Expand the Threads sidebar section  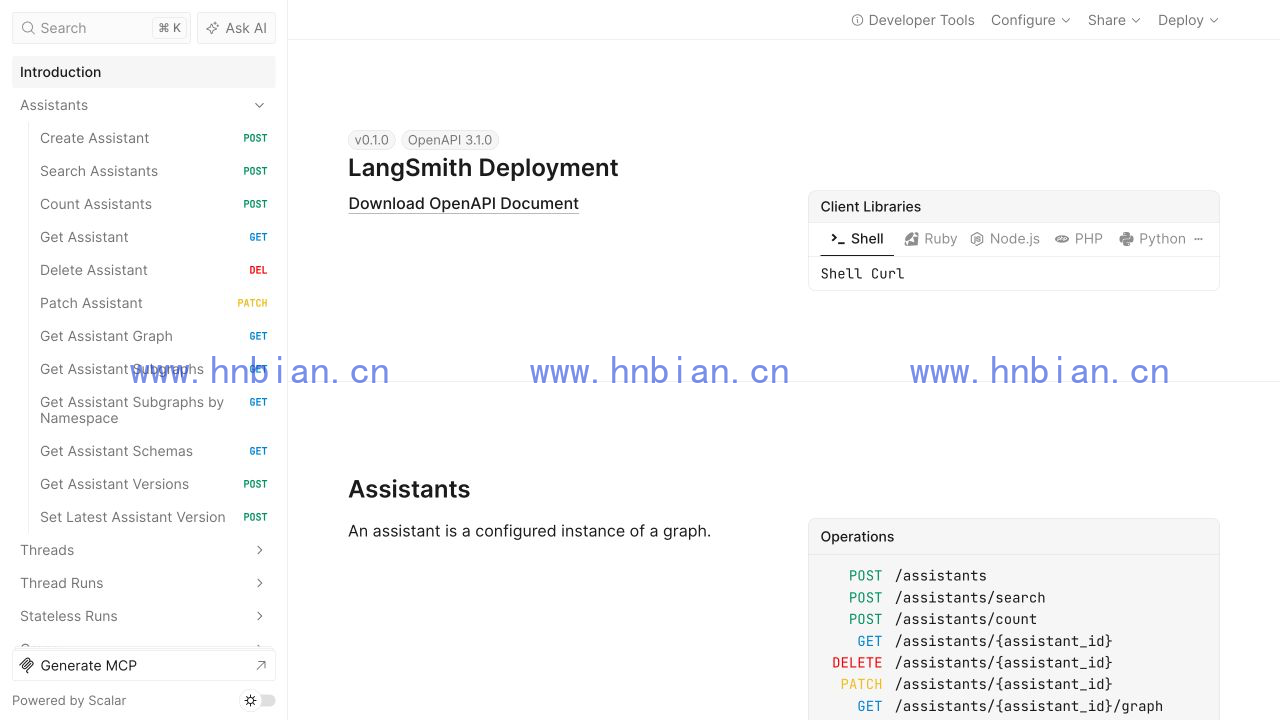click(x=260, y=550)
